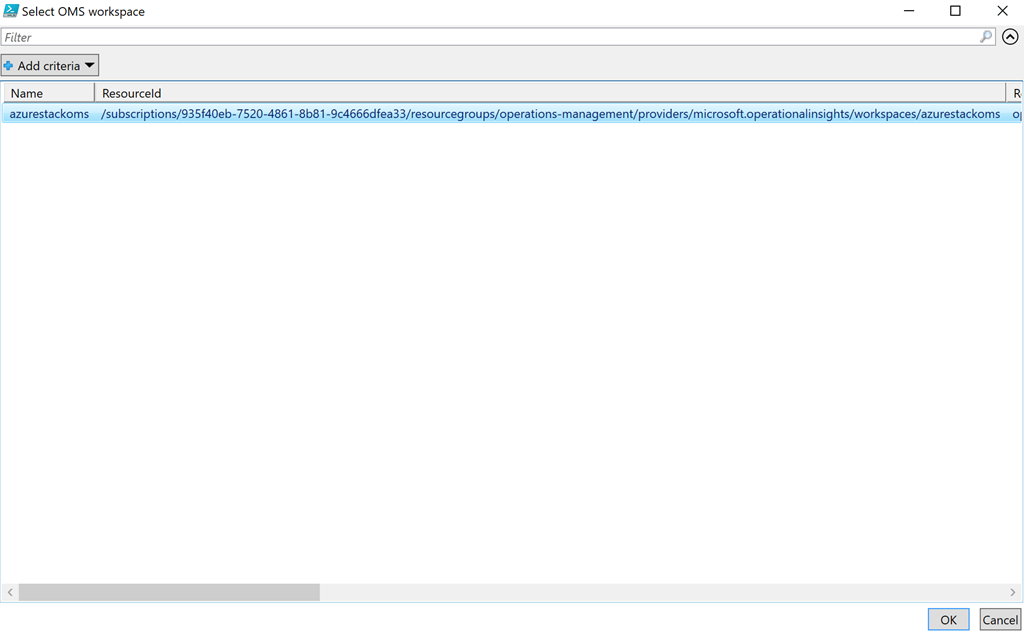Minimize the Select OMS workspace window

pyautogui.click(x=909, y=11)
